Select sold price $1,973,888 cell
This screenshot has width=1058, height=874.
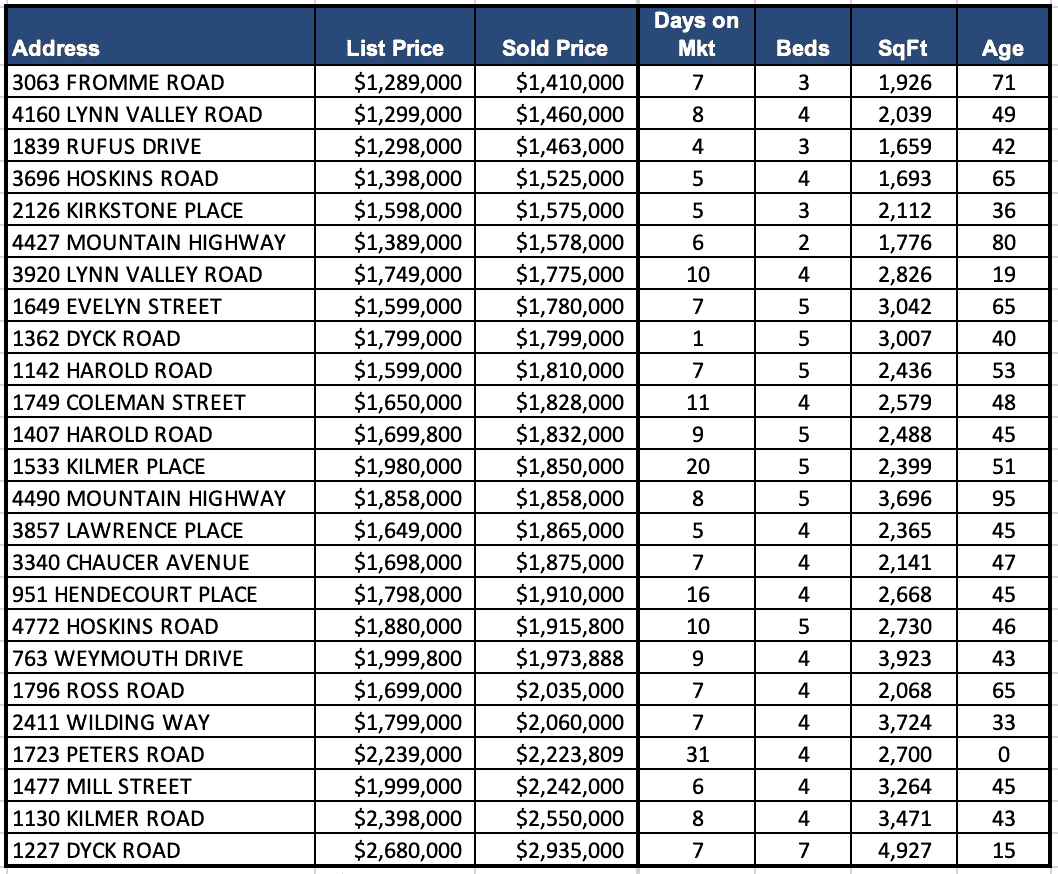(570, 658)
